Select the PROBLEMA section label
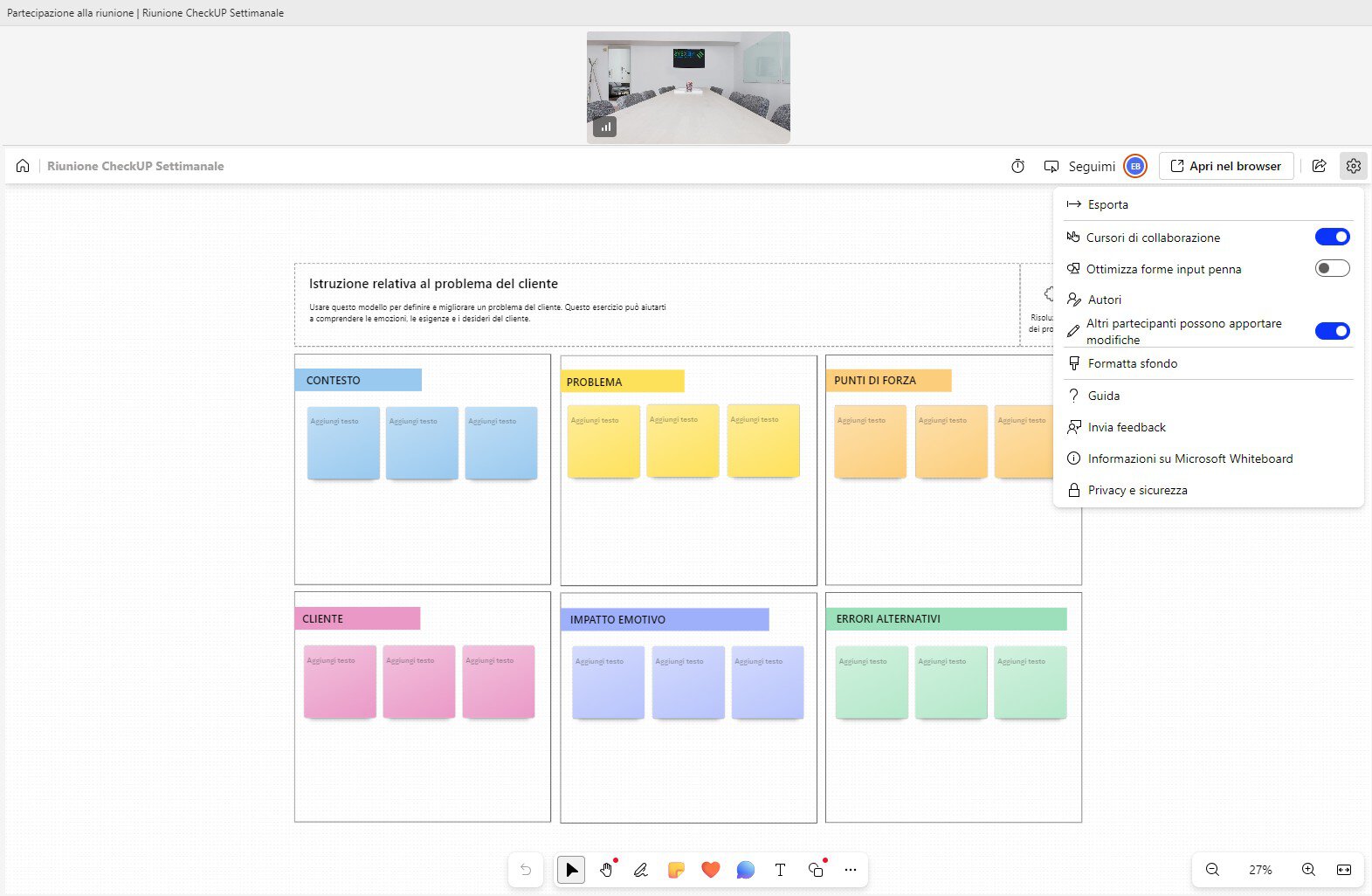 (x=622, y=382)
